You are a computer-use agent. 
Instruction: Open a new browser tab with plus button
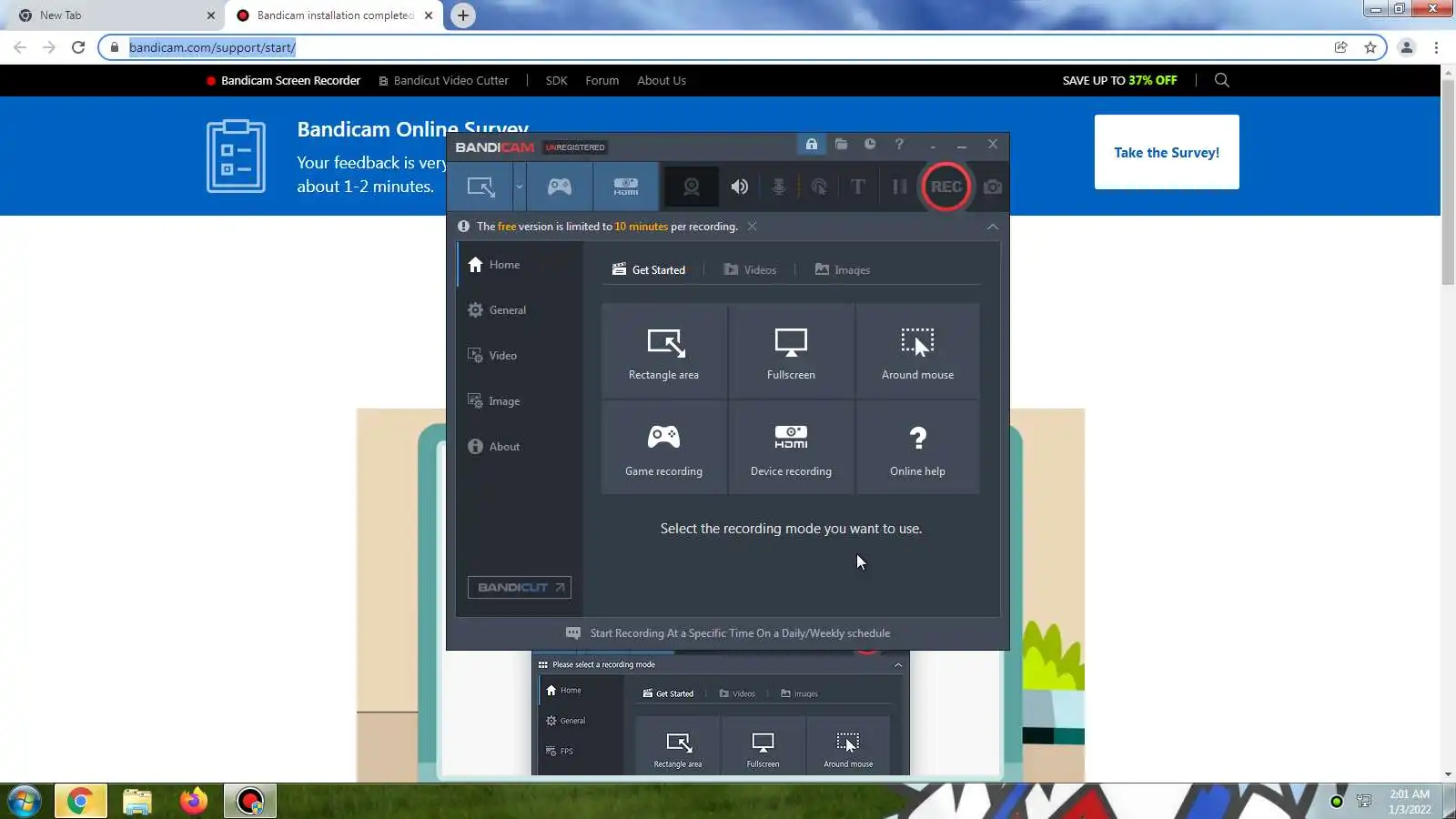pos(463,15)
